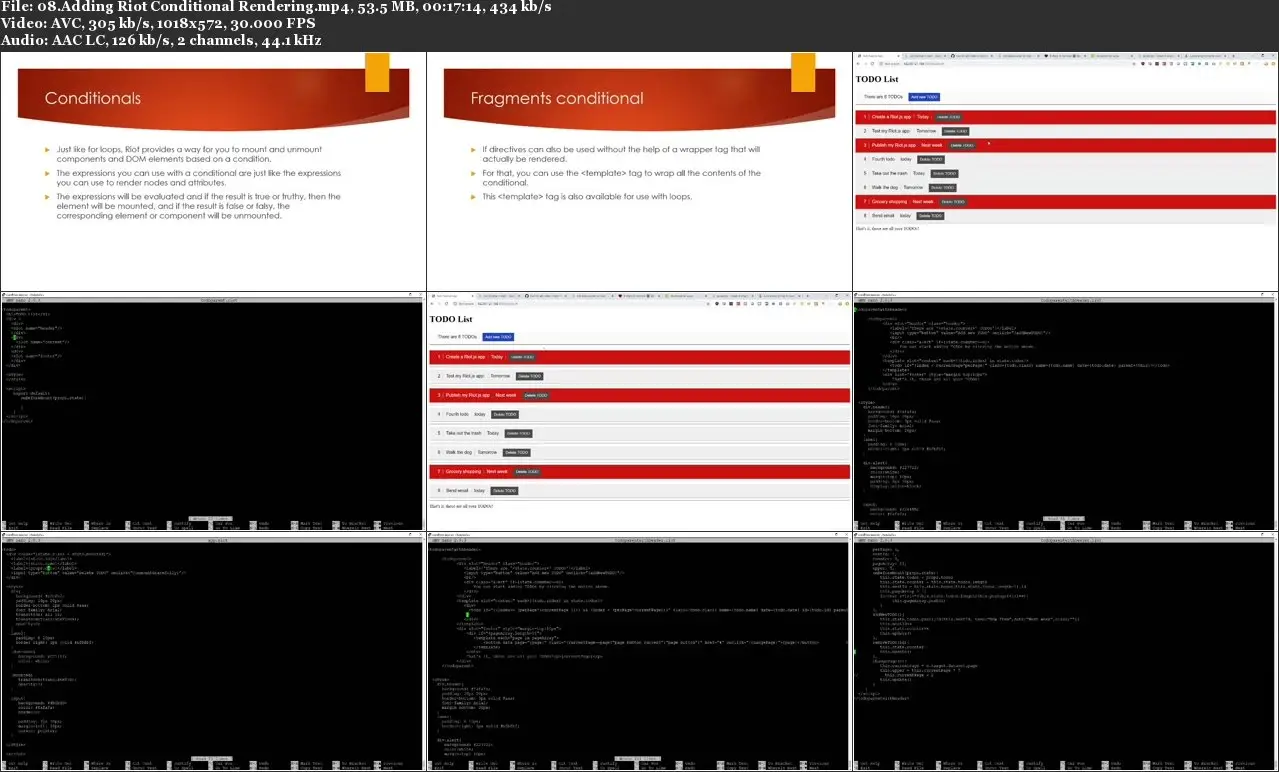Click 'There are 8 TODOs' in fifth frame
The height and width of the screenshot is (772, 1279).
pyautogui.click(x=457, y=337)
